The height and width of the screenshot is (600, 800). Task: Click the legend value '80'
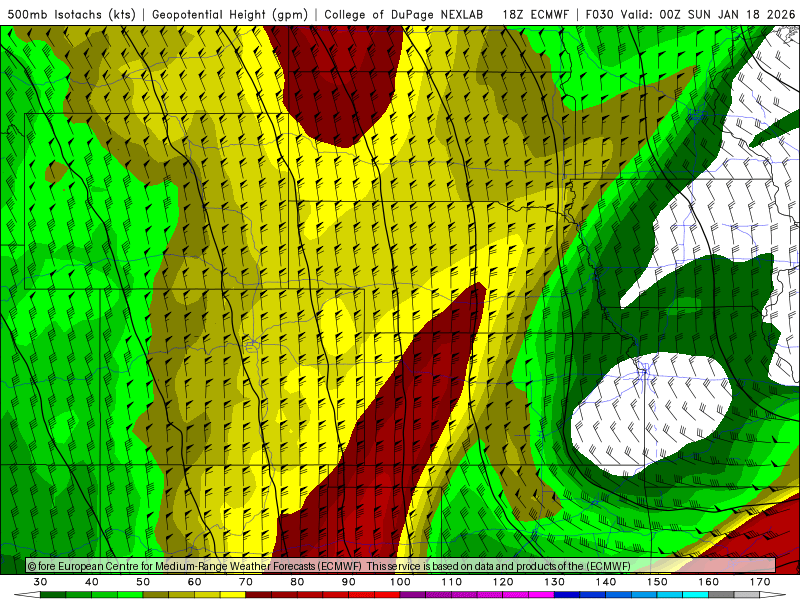click(x=297, y=582)
